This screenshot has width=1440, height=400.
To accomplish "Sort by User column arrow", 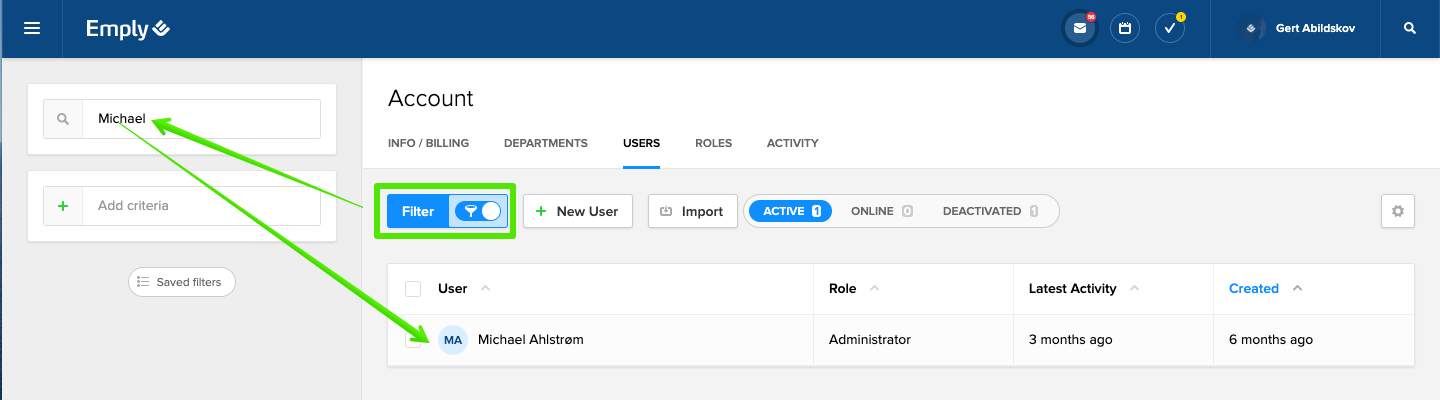I will pos(486,289).
